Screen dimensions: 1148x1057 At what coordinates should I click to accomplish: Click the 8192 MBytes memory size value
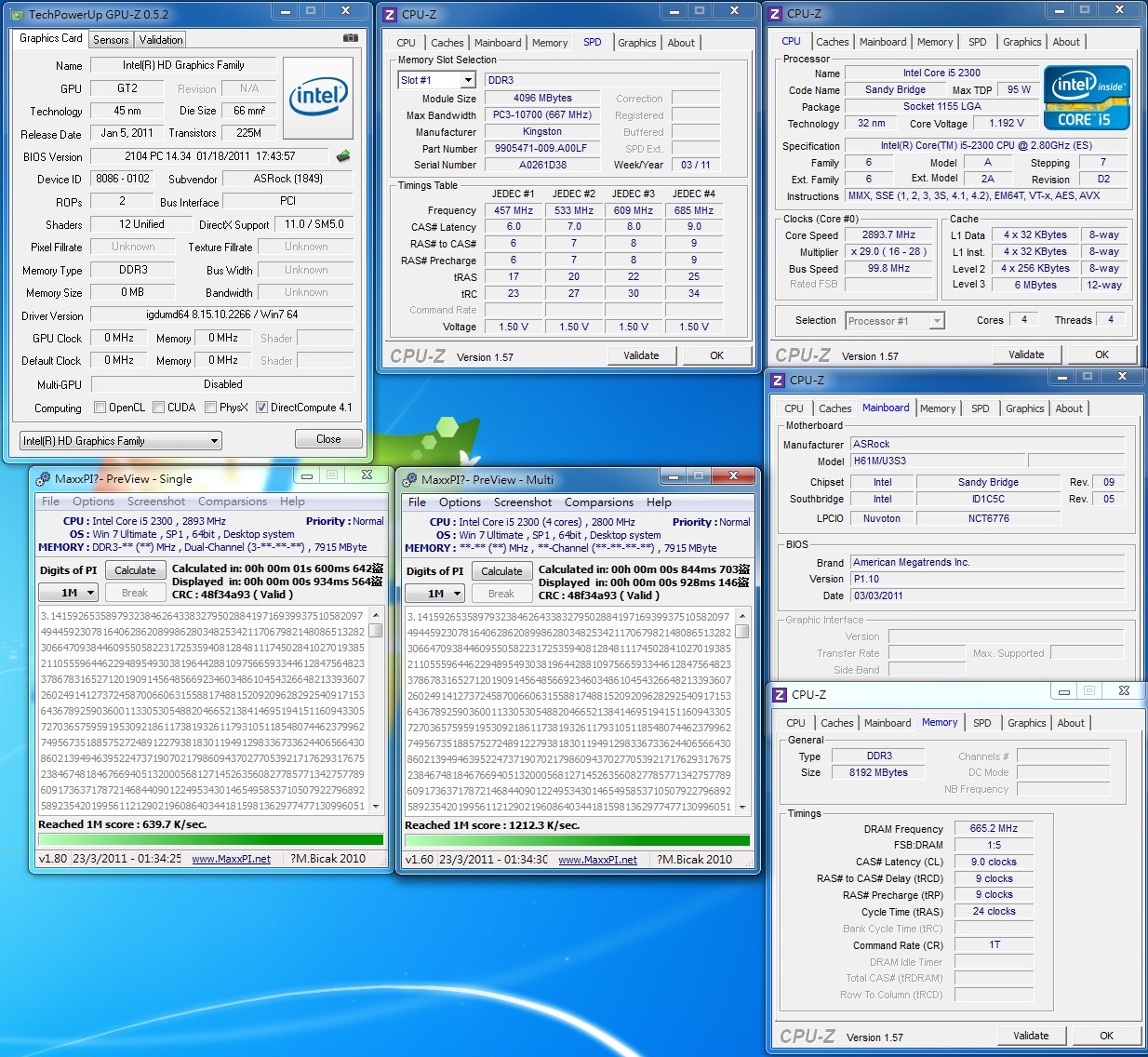(x=878, y=772)
